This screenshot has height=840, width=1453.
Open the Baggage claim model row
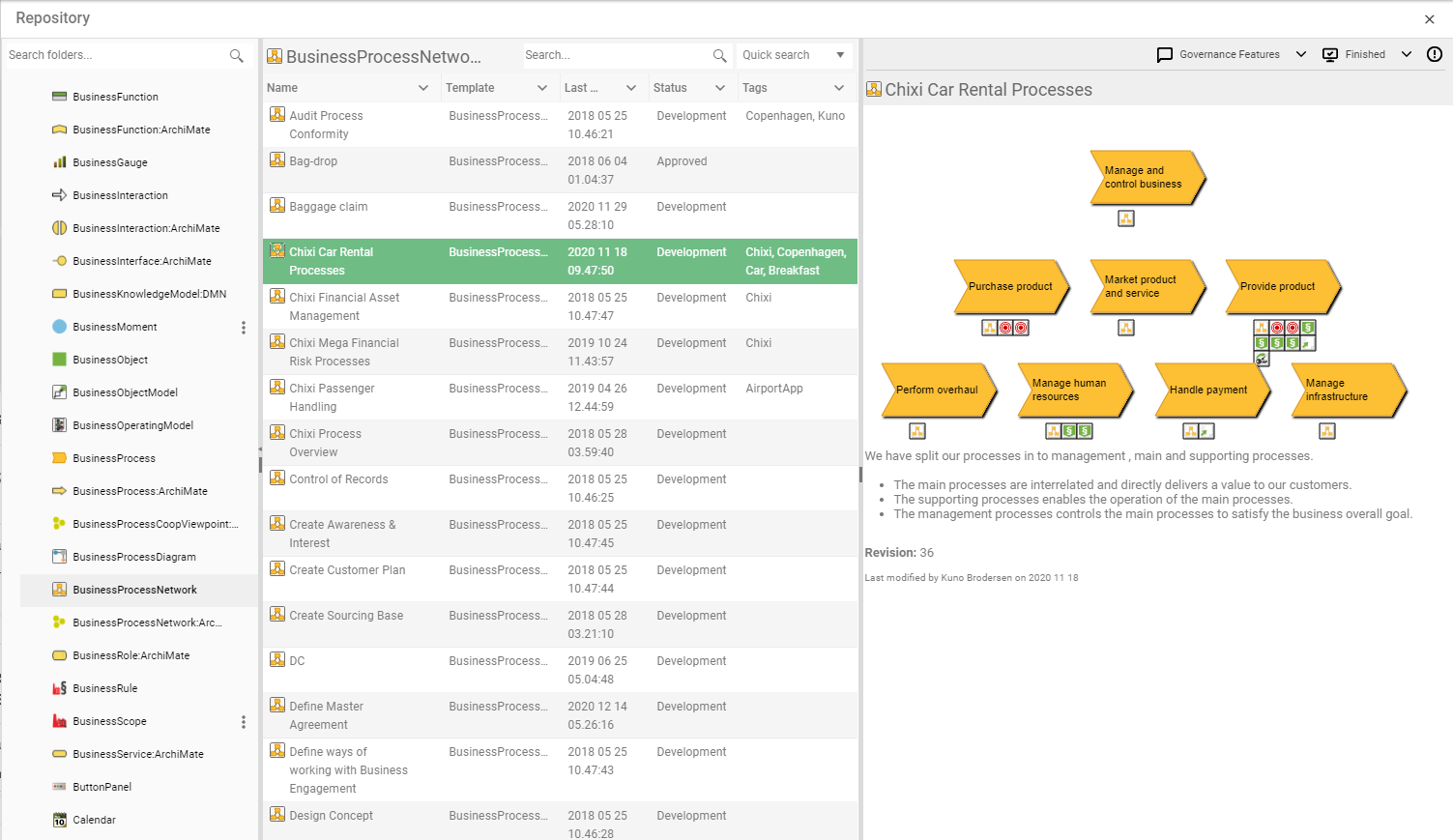(x=329, y=207)
